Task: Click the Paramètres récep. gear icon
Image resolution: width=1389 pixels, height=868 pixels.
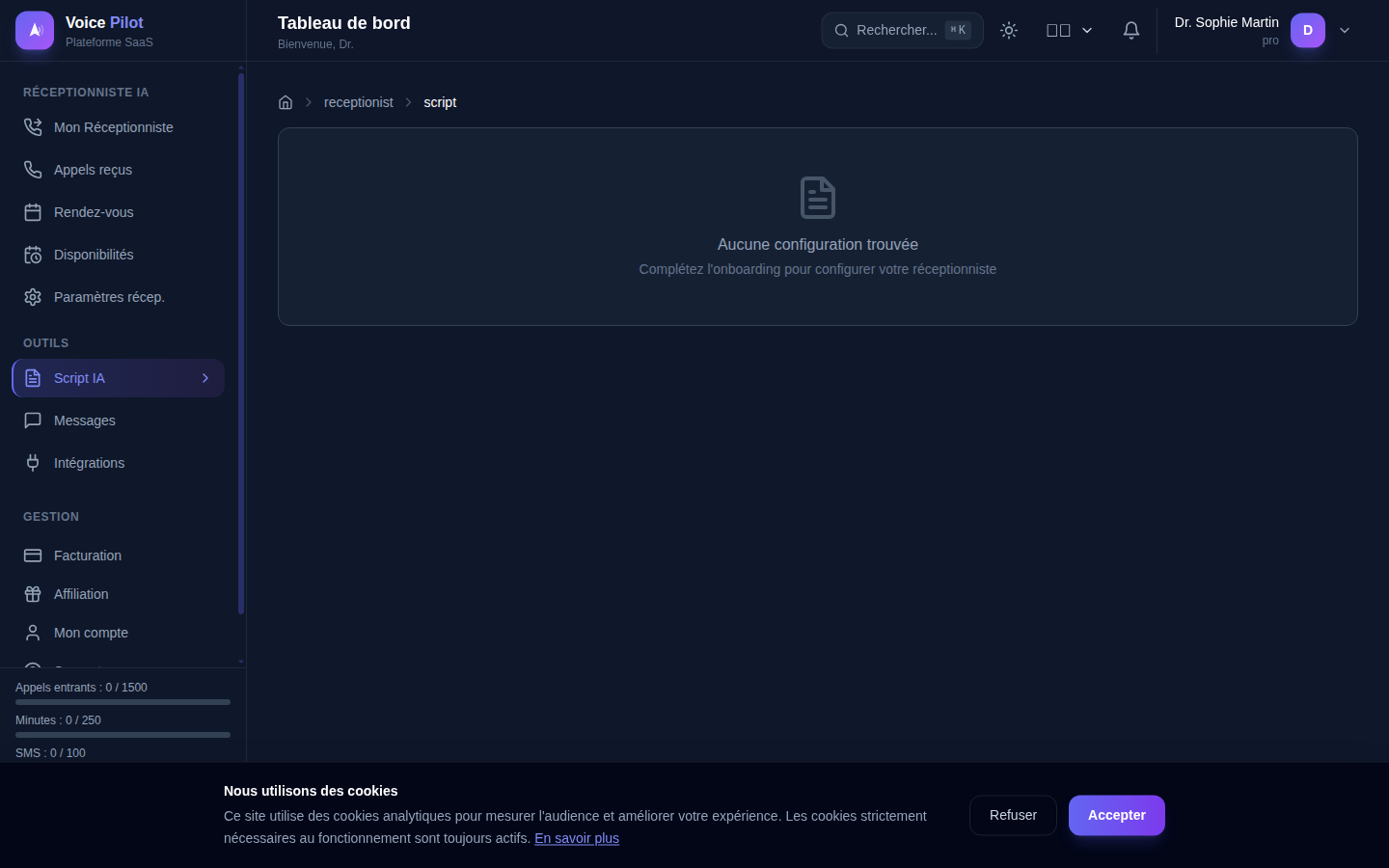Action: (33, 297)
